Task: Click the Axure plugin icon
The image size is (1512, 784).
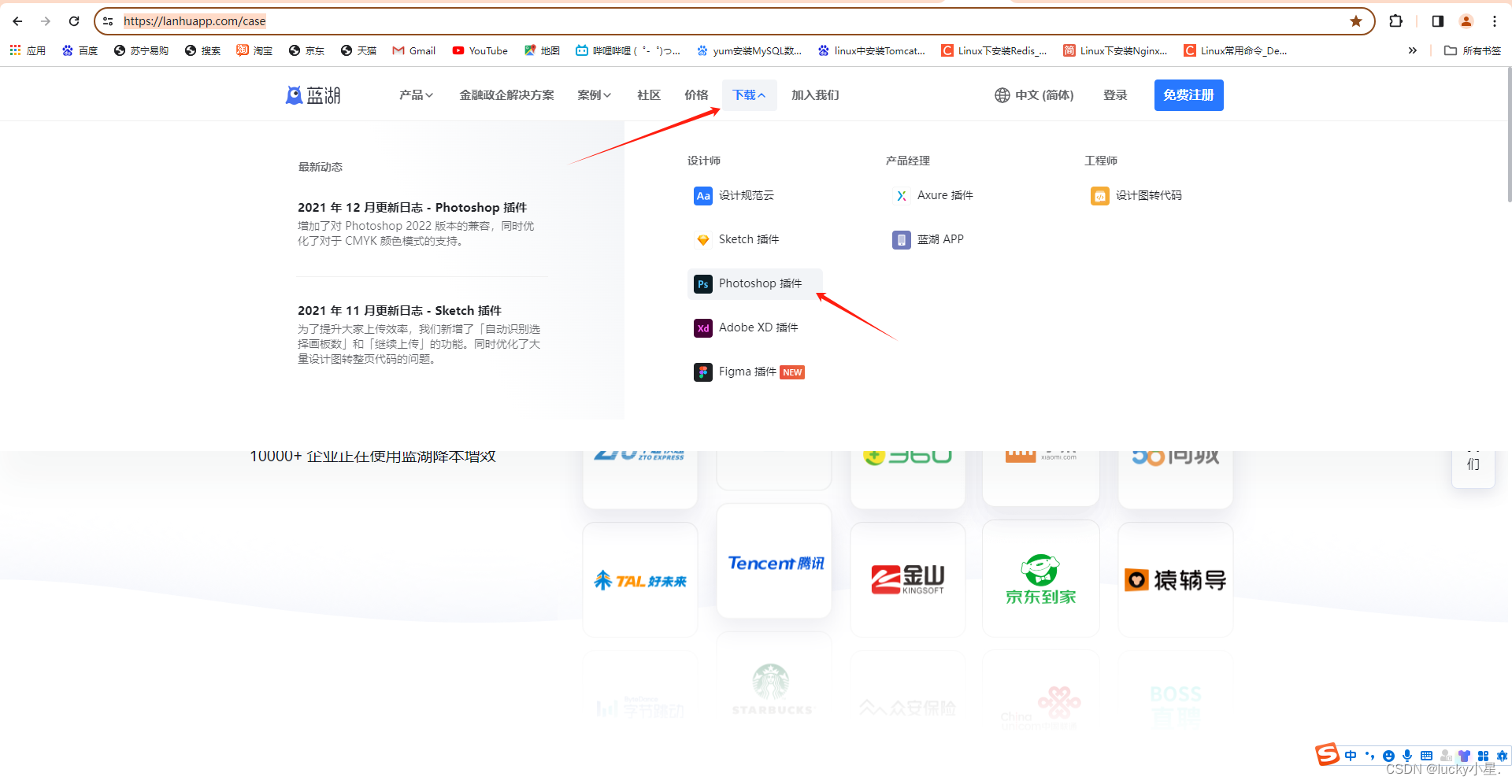Action: 902,196
